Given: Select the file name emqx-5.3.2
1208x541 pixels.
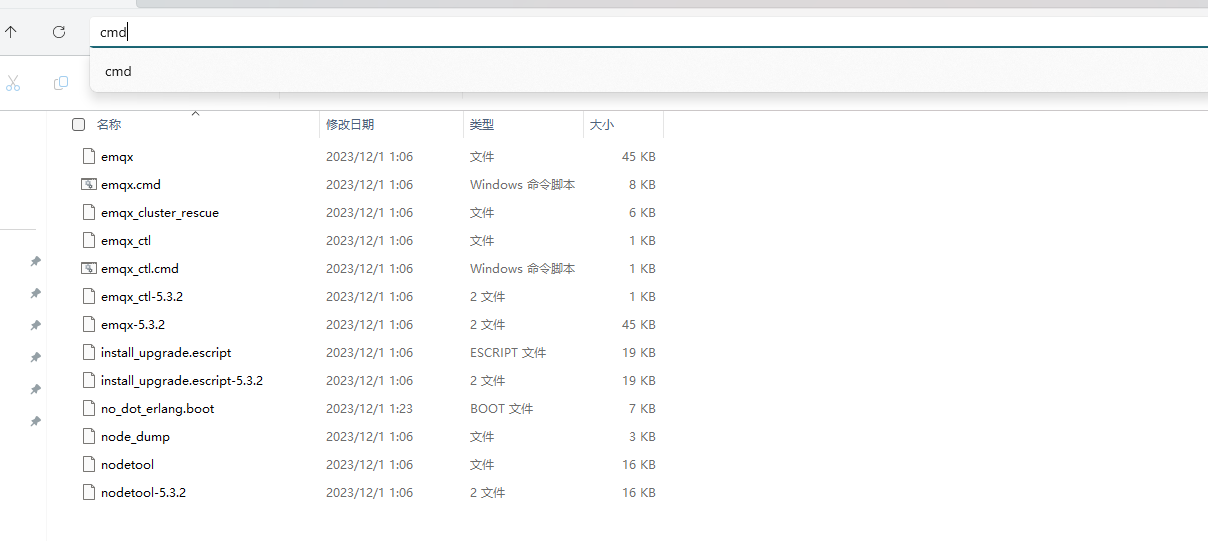Looking at the screenshot, I should coord(133,325).
